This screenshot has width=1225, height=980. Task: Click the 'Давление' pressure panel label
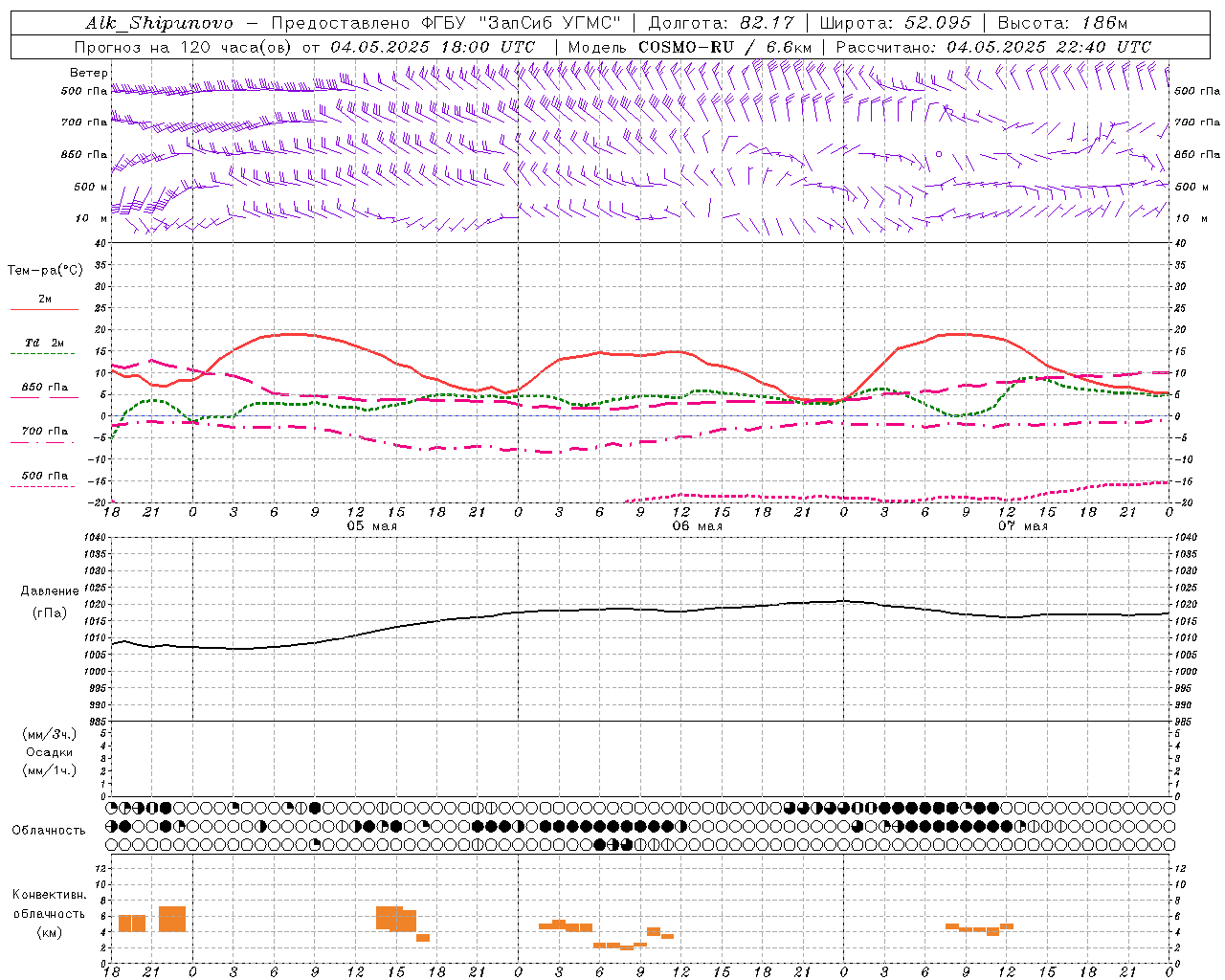(x=50, y=591)
